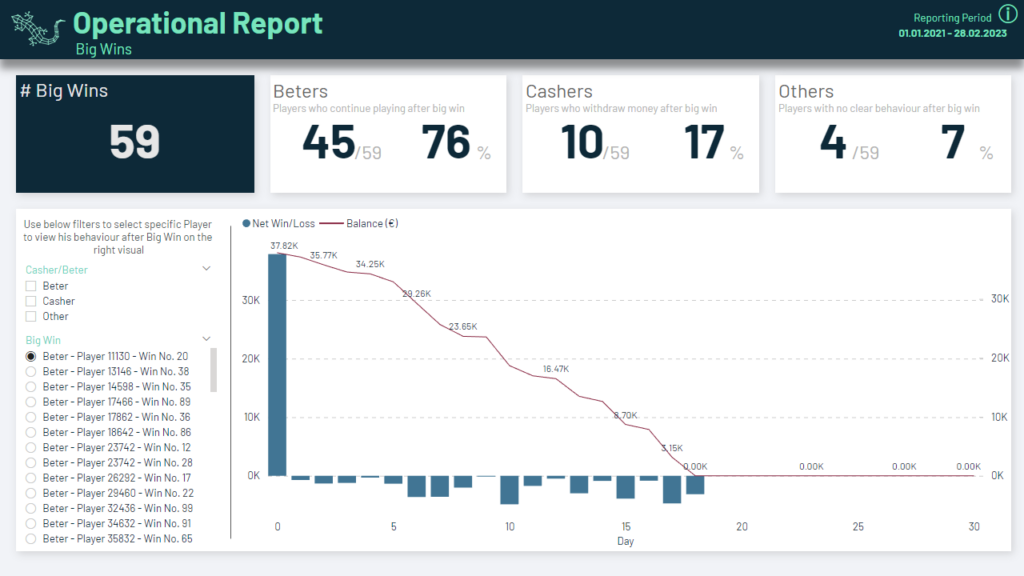Click the Cashers 10/59 card
The image size is (1024, 576).
(x=641, y=134)
